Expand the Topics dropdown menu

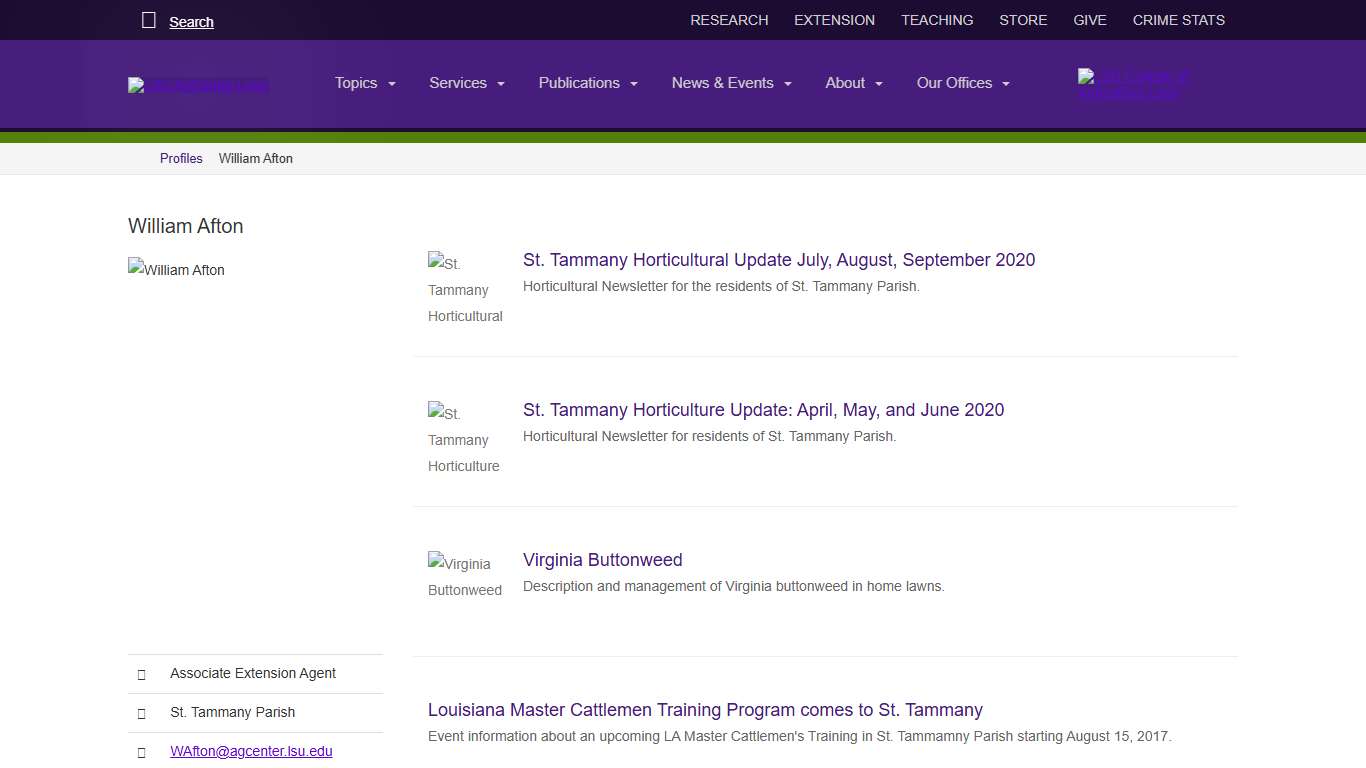365,83
